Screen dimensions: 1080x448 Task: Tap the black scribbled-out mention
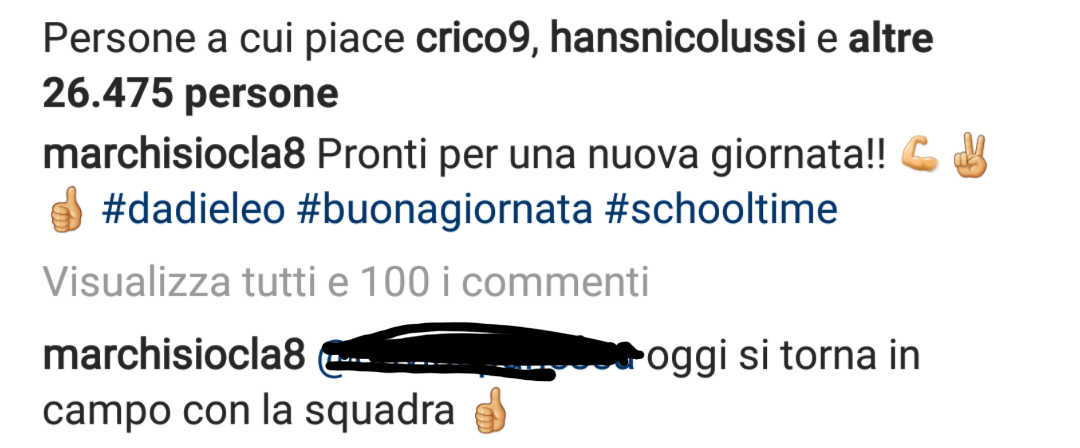coord(479,352)
